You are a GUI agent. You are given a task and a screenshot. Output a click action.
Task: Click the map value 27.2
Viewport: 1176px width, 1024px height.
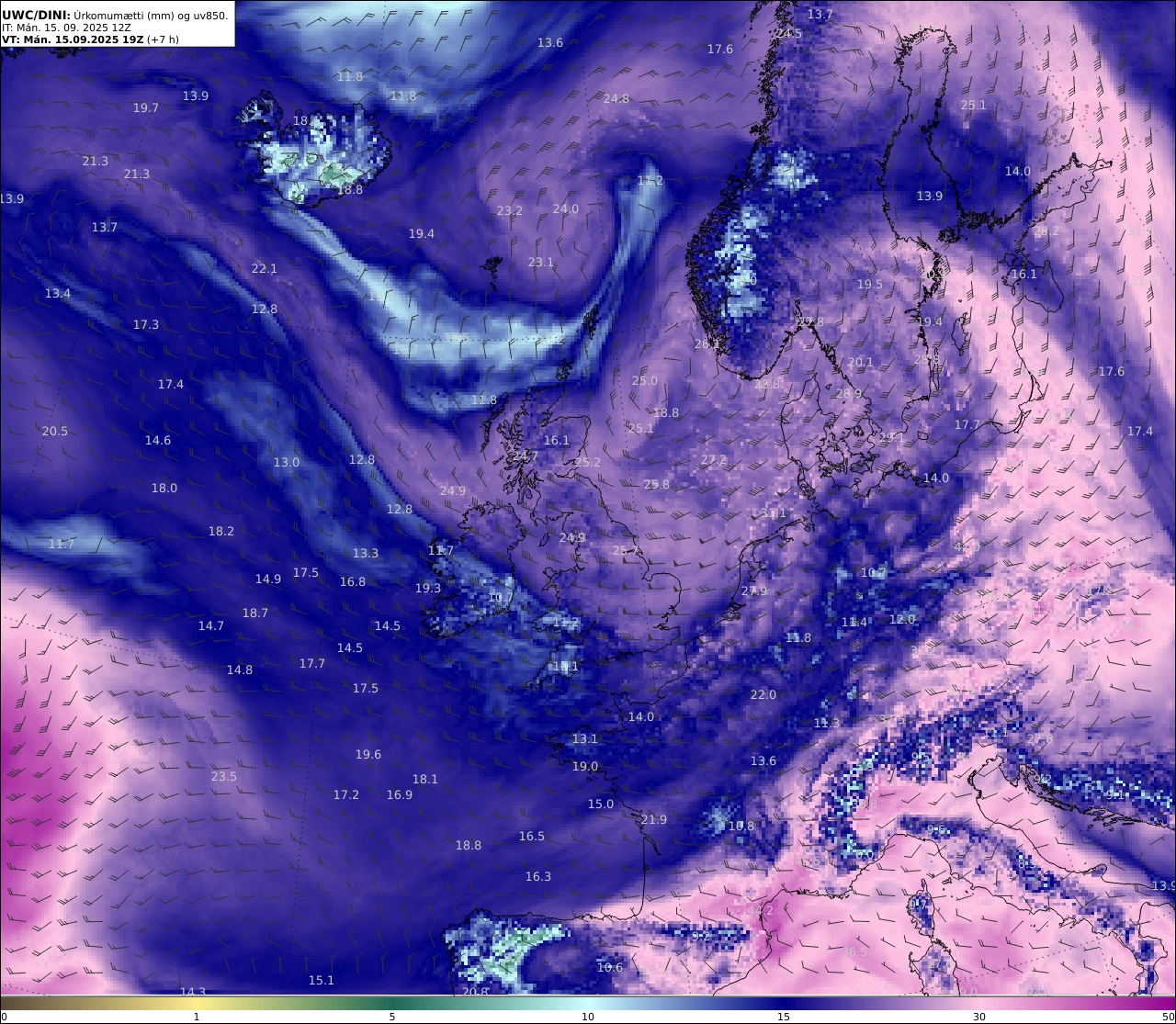pos(714,460)
